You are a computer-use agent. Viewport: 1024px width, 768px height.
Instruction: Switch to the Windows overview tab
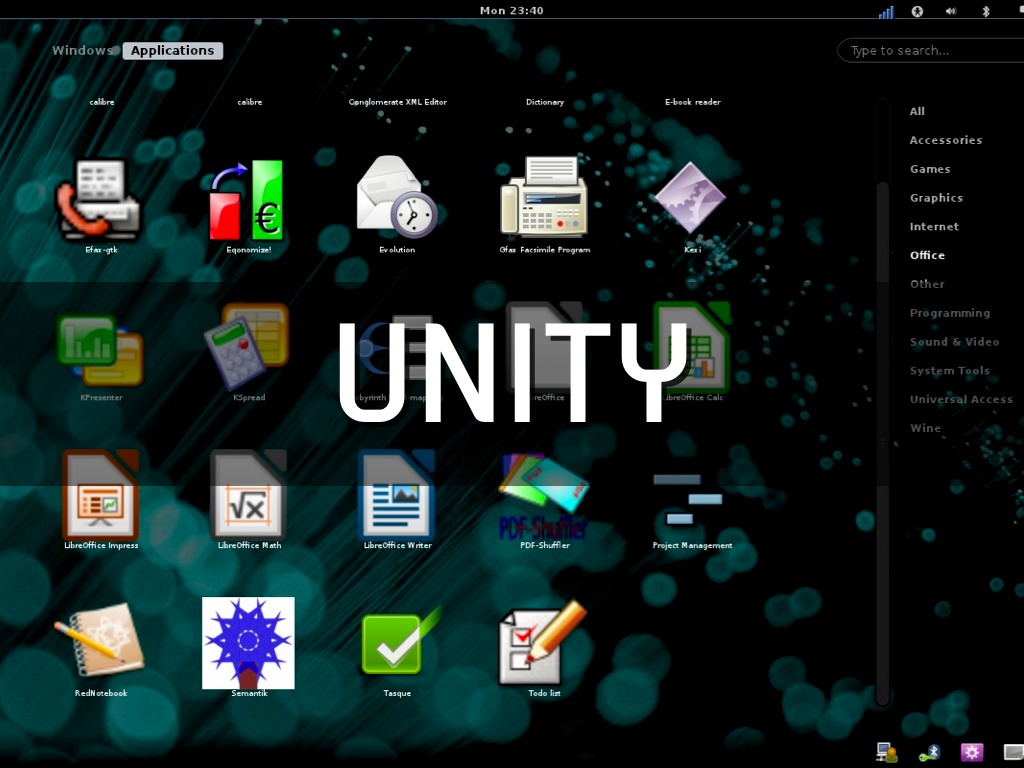click(82, 51)
